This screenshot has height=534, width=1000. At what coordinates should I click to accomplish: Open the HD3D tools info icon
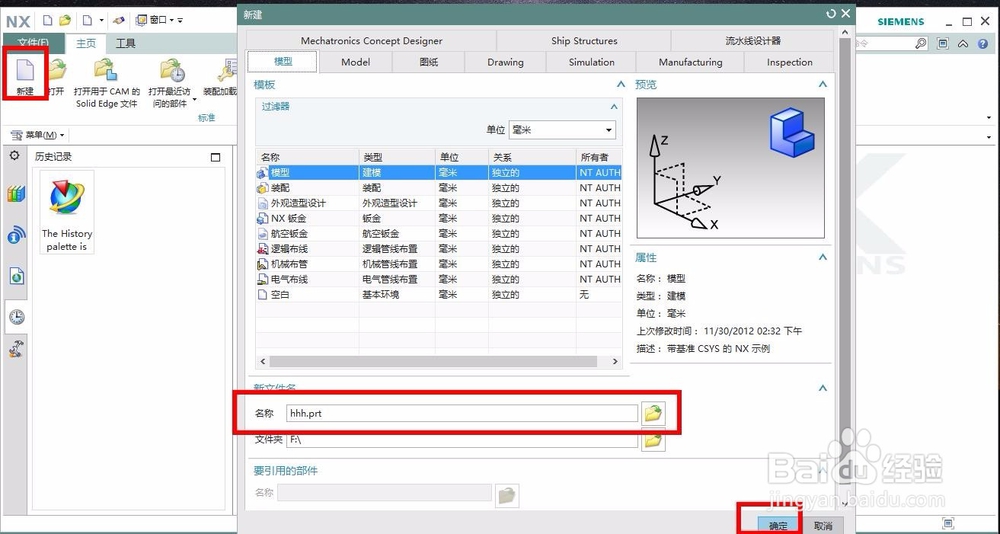(x=17, y=235)
